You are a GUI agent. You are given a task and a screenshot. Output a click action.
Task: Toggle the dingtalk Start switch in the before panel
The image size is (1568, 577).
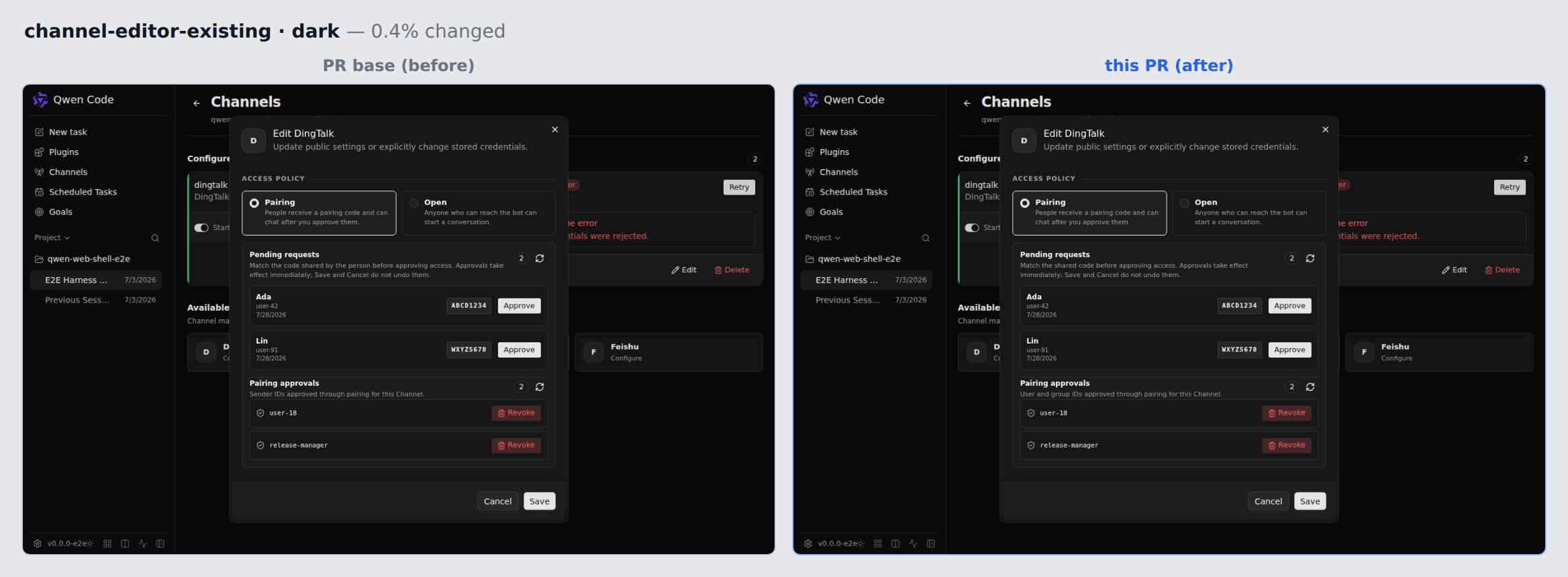click(x=201, y=228)
